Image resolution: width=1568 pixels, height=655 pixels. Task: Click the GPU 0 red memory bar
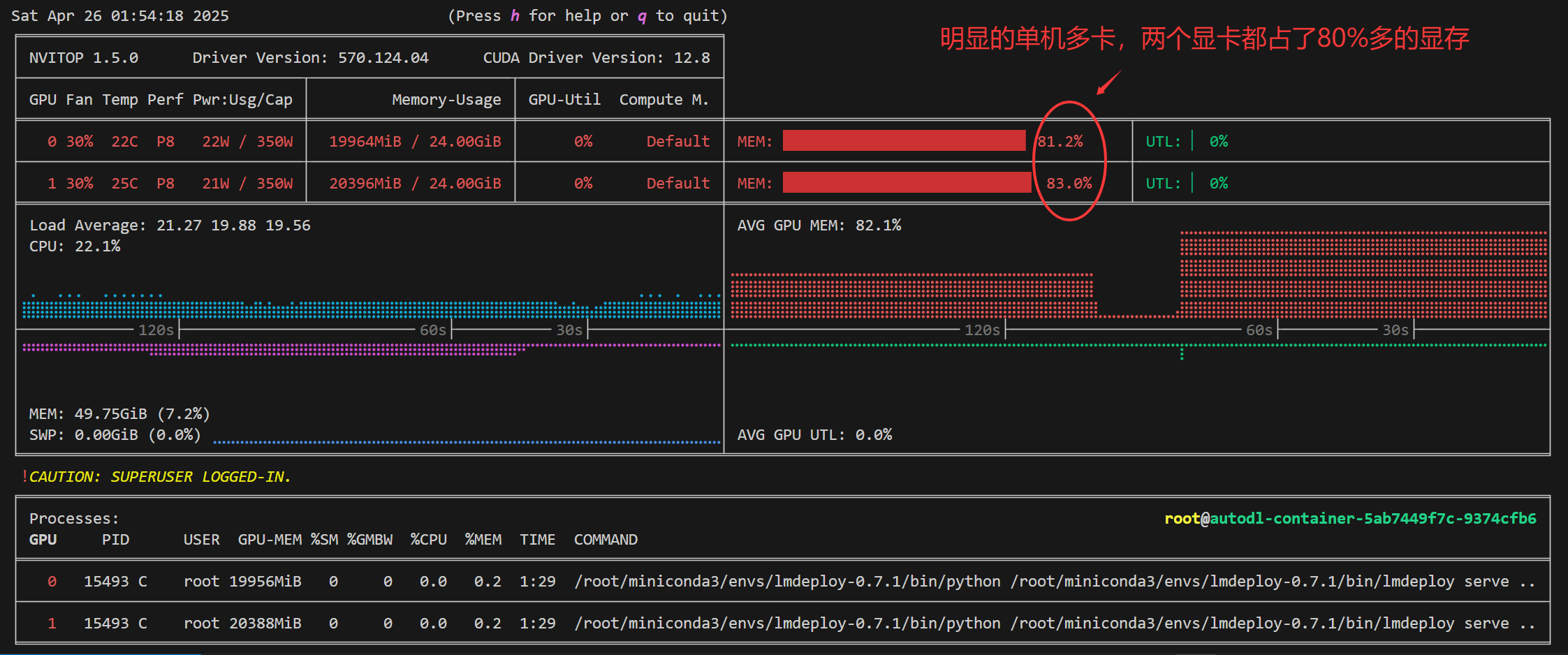pyautogui.click(x=904, y=140)
